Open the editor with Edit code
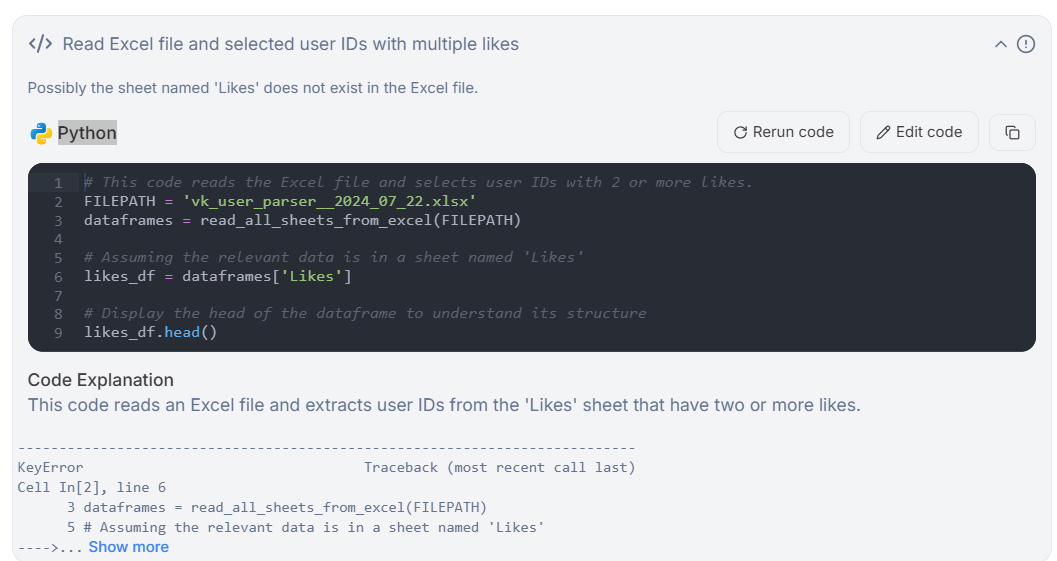This screenshot has width=1057, height=561. point(919,132)
